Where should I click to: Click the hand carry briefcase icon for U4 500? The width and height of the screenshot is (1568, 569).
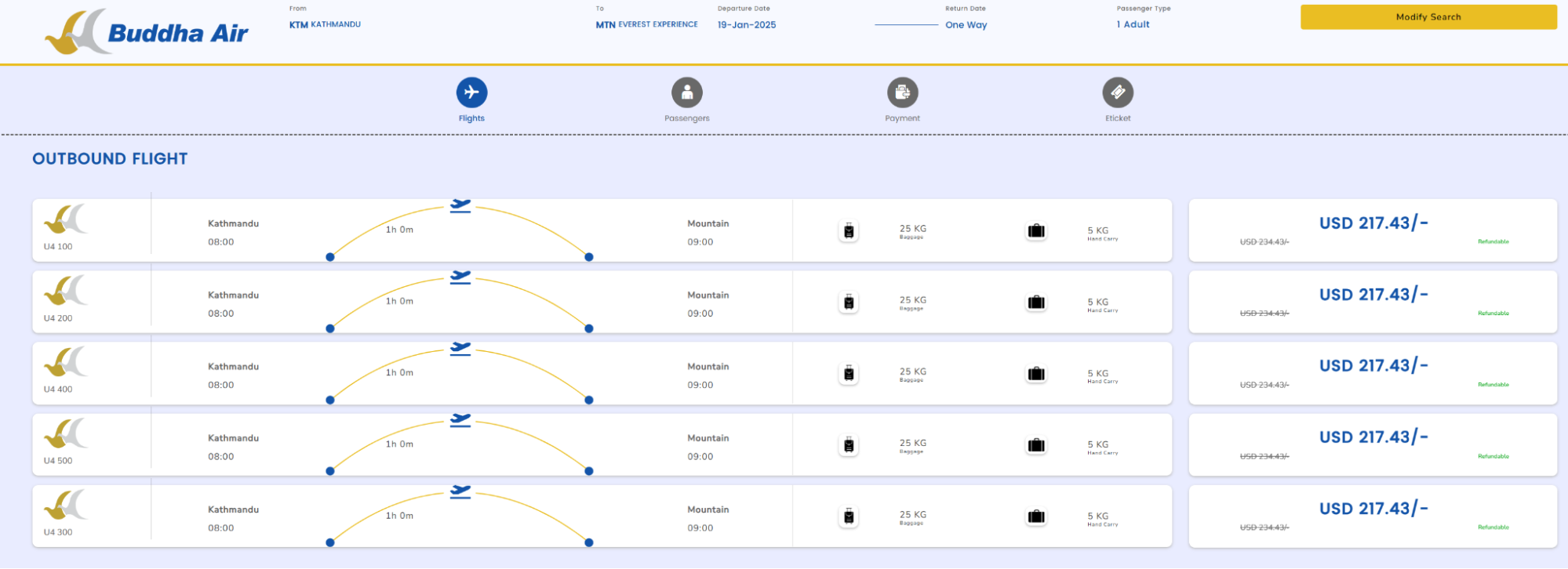pyautogui.click(x=1036, y=445)
